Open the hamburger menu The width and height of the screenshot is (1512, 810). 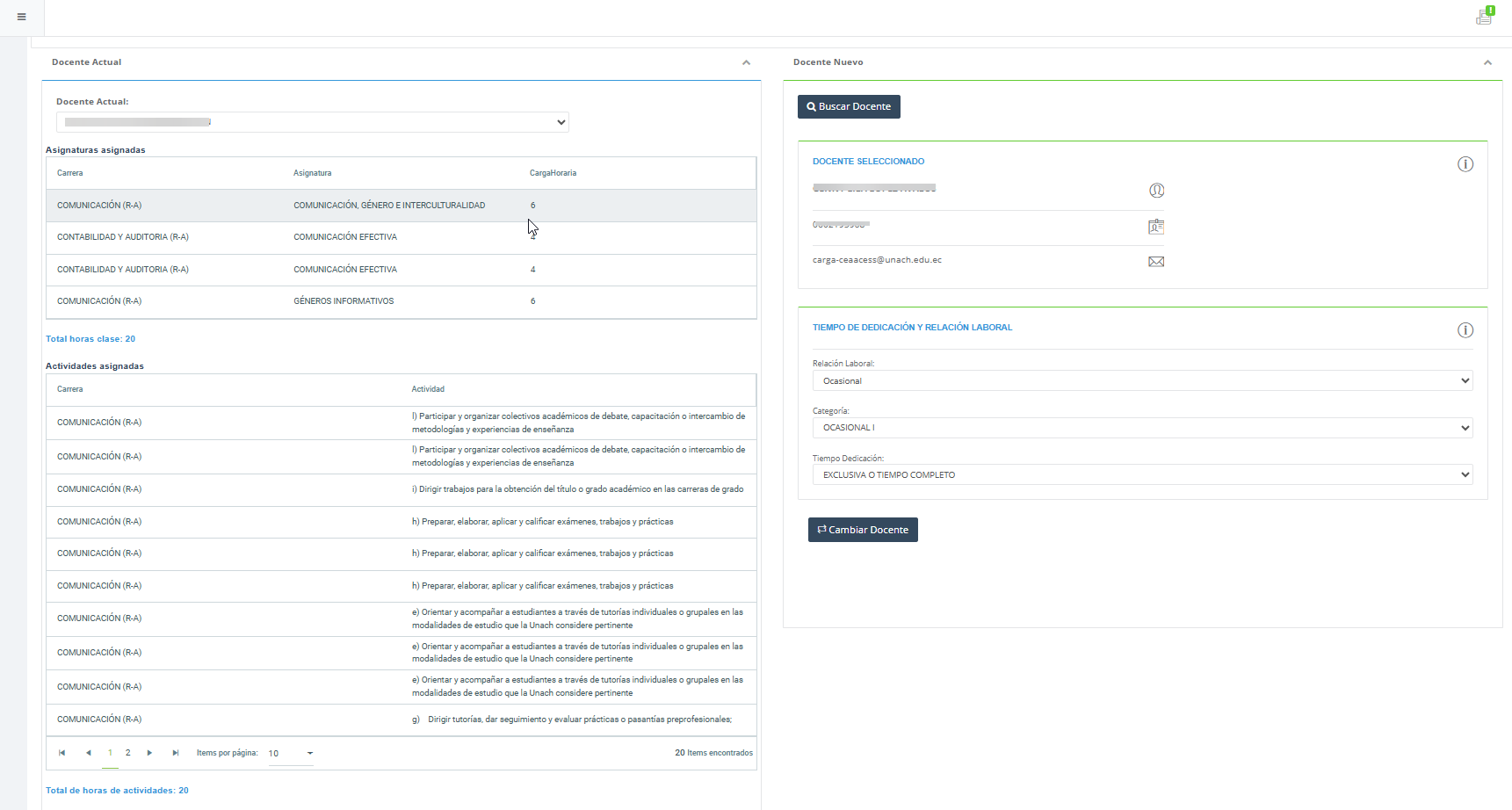pyautogui.click(x=21, y=17)
